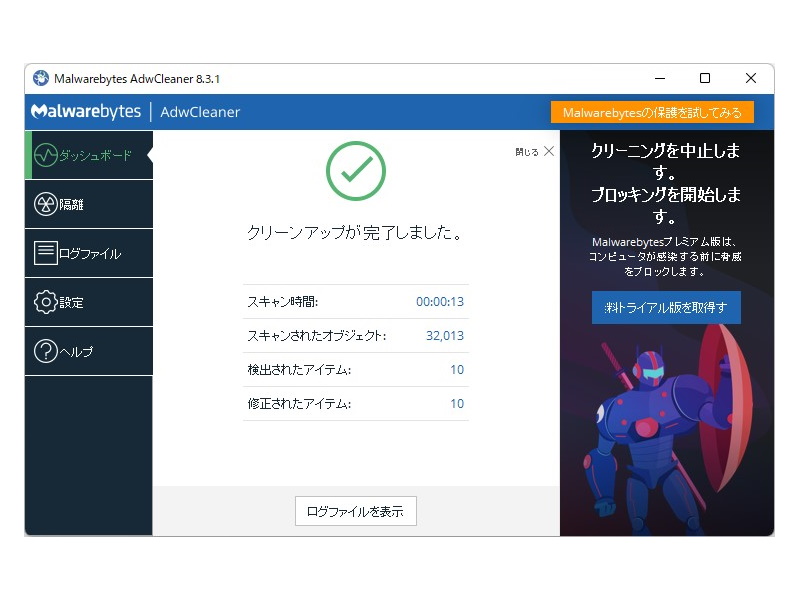
Task: Click the クリーニングを中止します promo headline
Action: coord(666,161)
